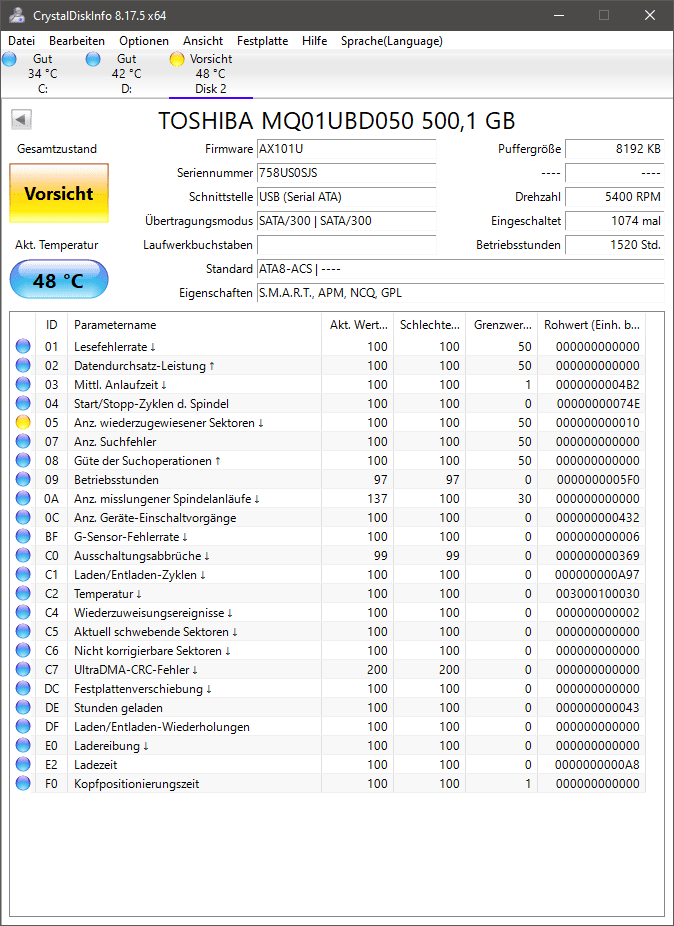Click the status icon for Start/Stopp-Zyklen d. Spindel
Screen dimensions: 674x926
23,403
